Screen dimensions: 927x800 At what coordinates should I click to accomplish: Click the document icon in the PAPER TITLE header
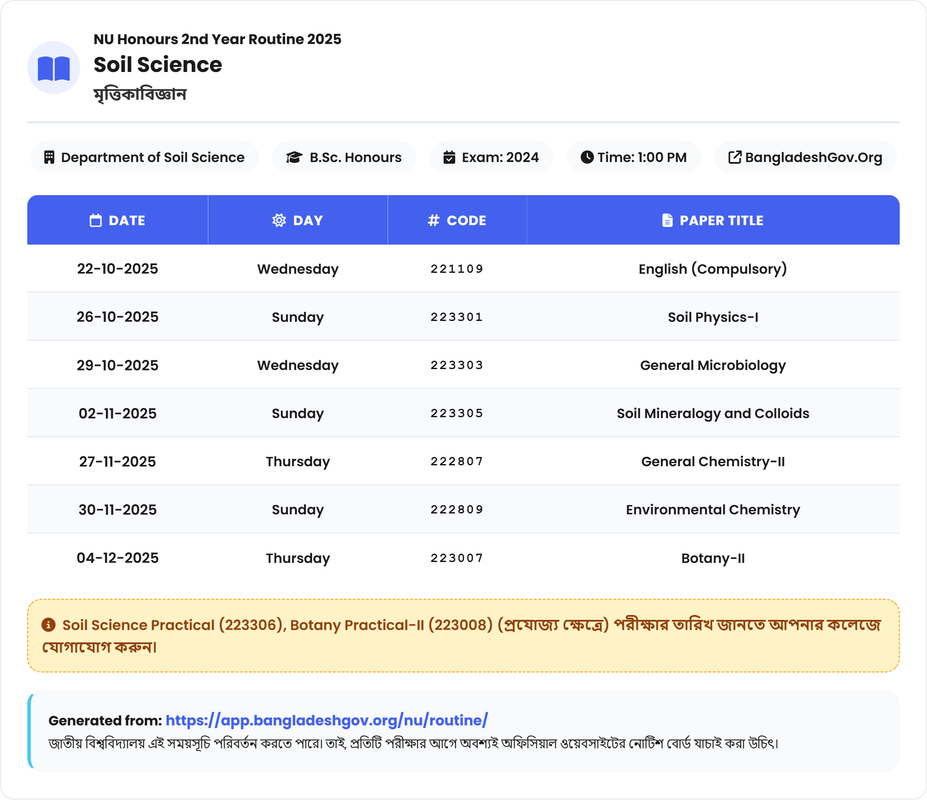coord(667,221)
